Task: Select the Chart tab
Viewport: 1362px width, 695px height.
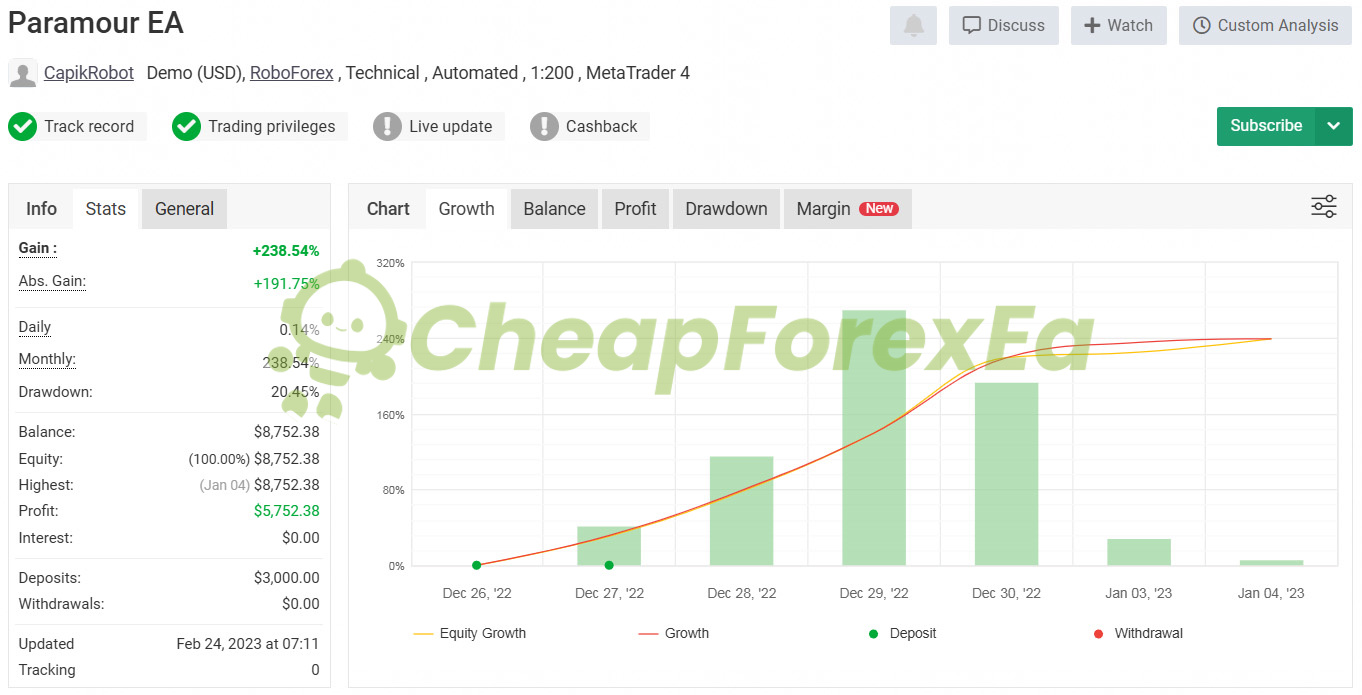Action: pyautogui.click(x=388, y=209)
